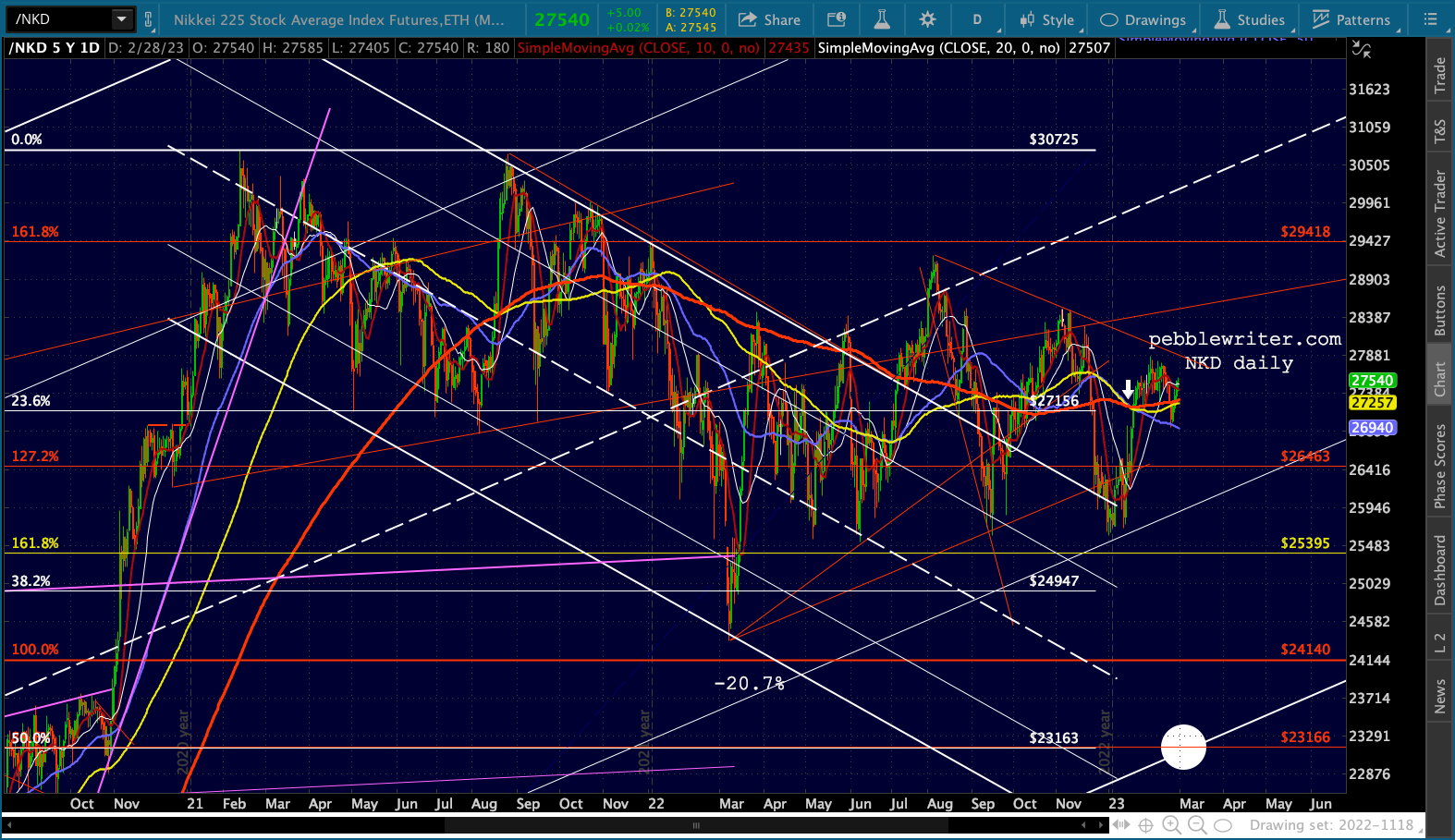Open chart settings gear icon
This screenshot has width=1455, height=840.
pyautogui.click(x=928, y=19)
